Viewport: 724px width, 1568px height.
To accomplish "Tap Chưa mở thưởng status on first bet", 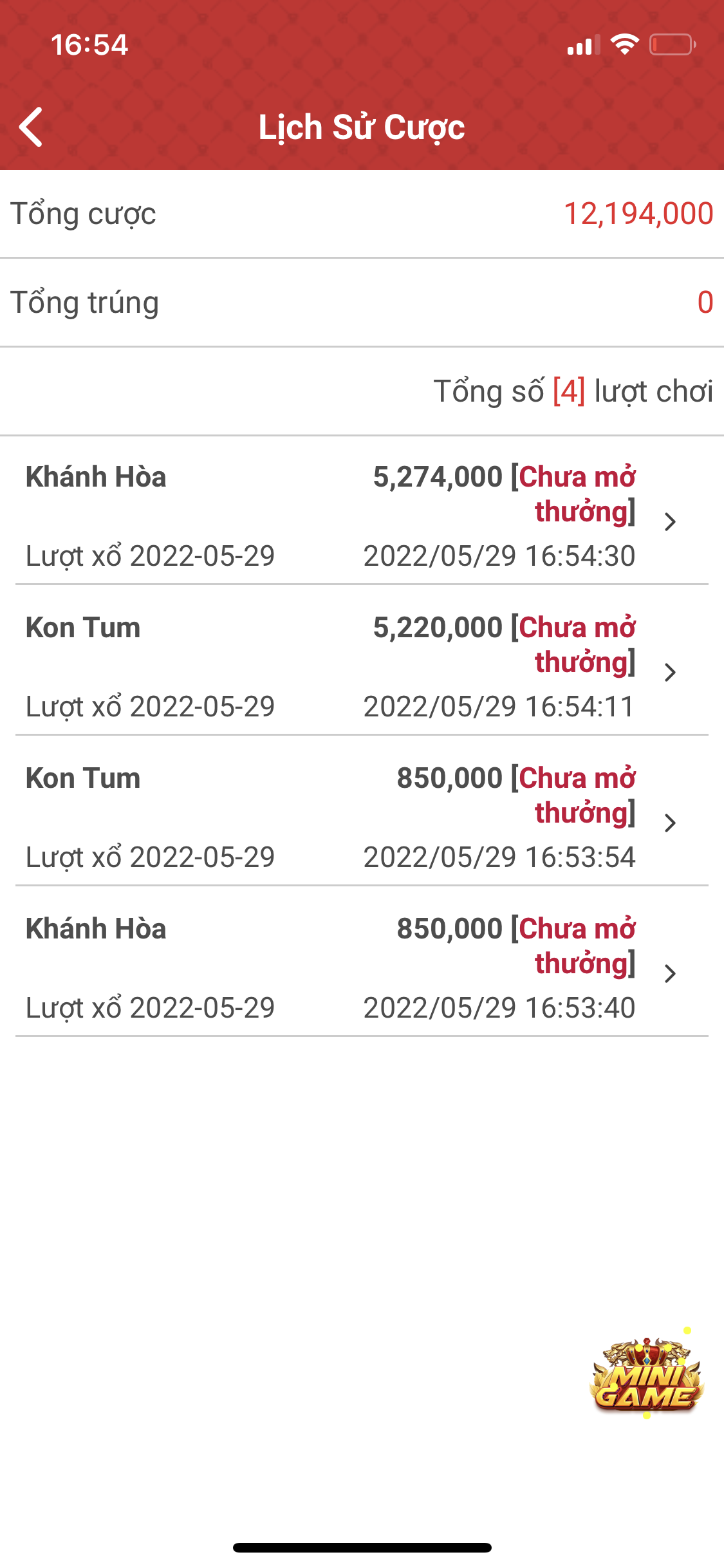I will click(577, 494).
